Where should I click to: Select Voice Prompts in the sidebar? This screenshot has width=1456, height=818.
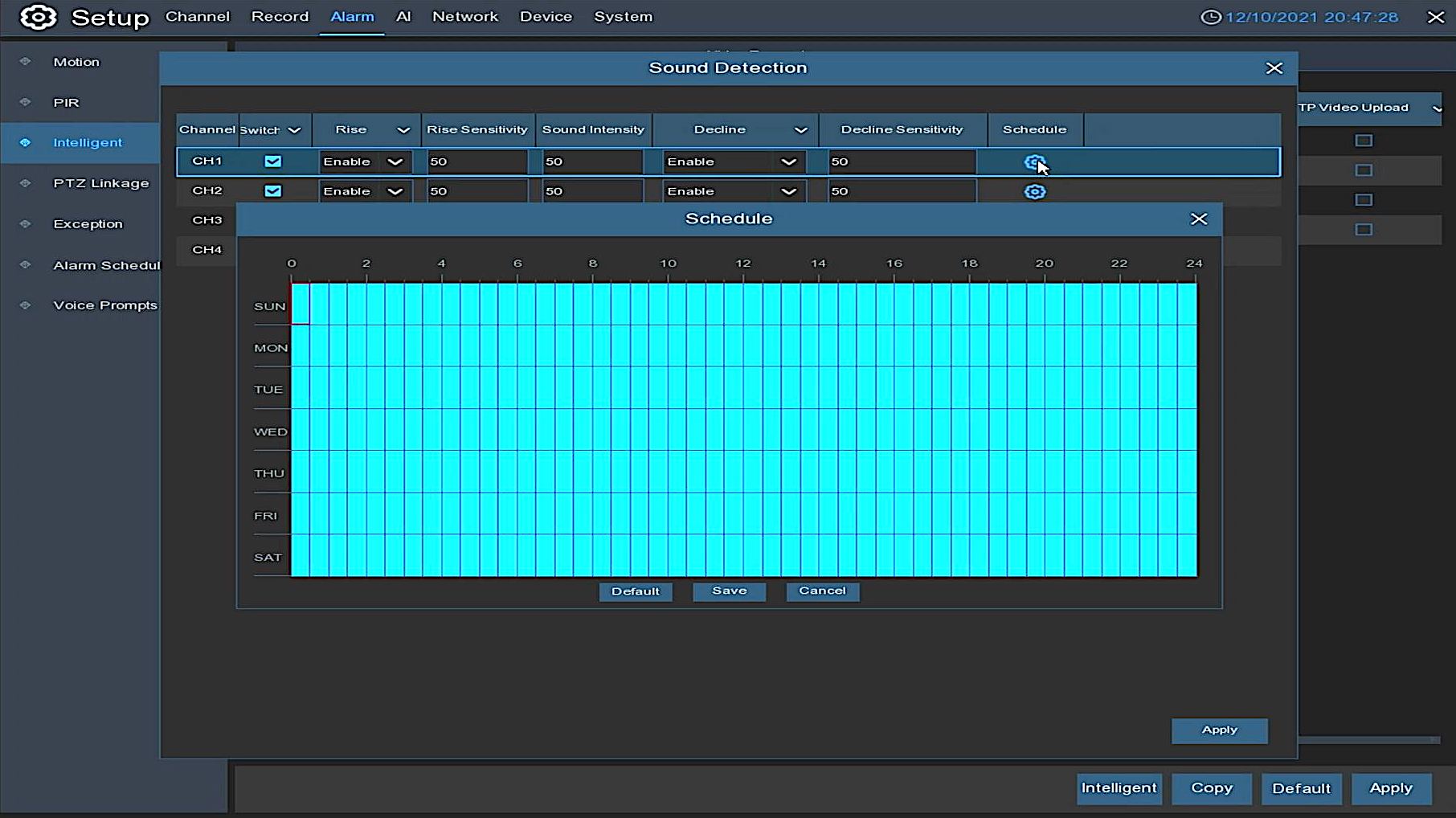(x=105, y=305)
